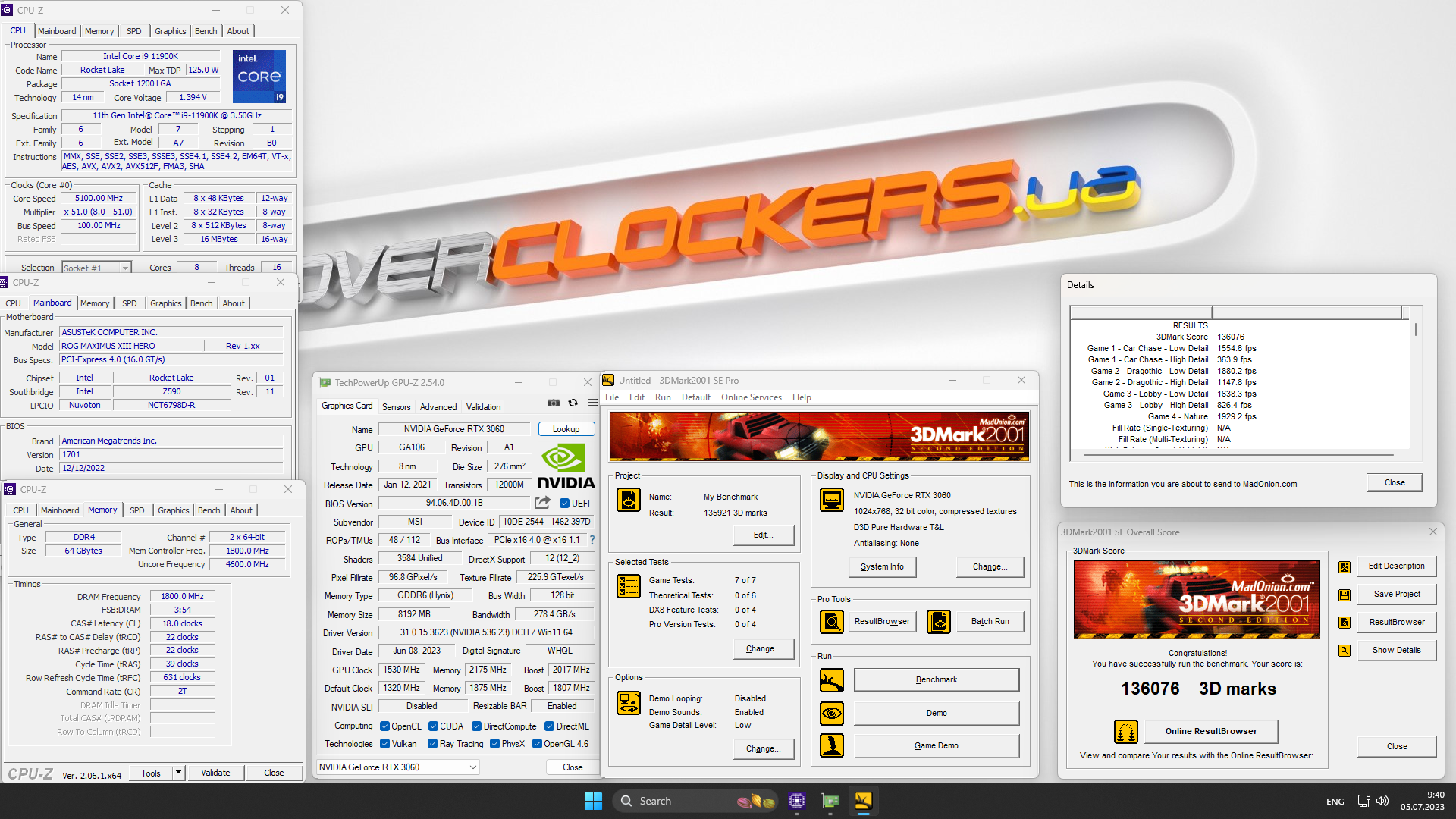Open Validation tab in GPU-Z

coord(483,407)
